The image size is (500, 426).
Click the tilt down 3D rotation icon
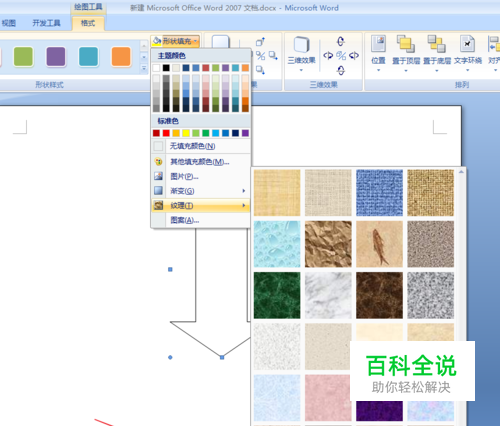coord(341,70)
